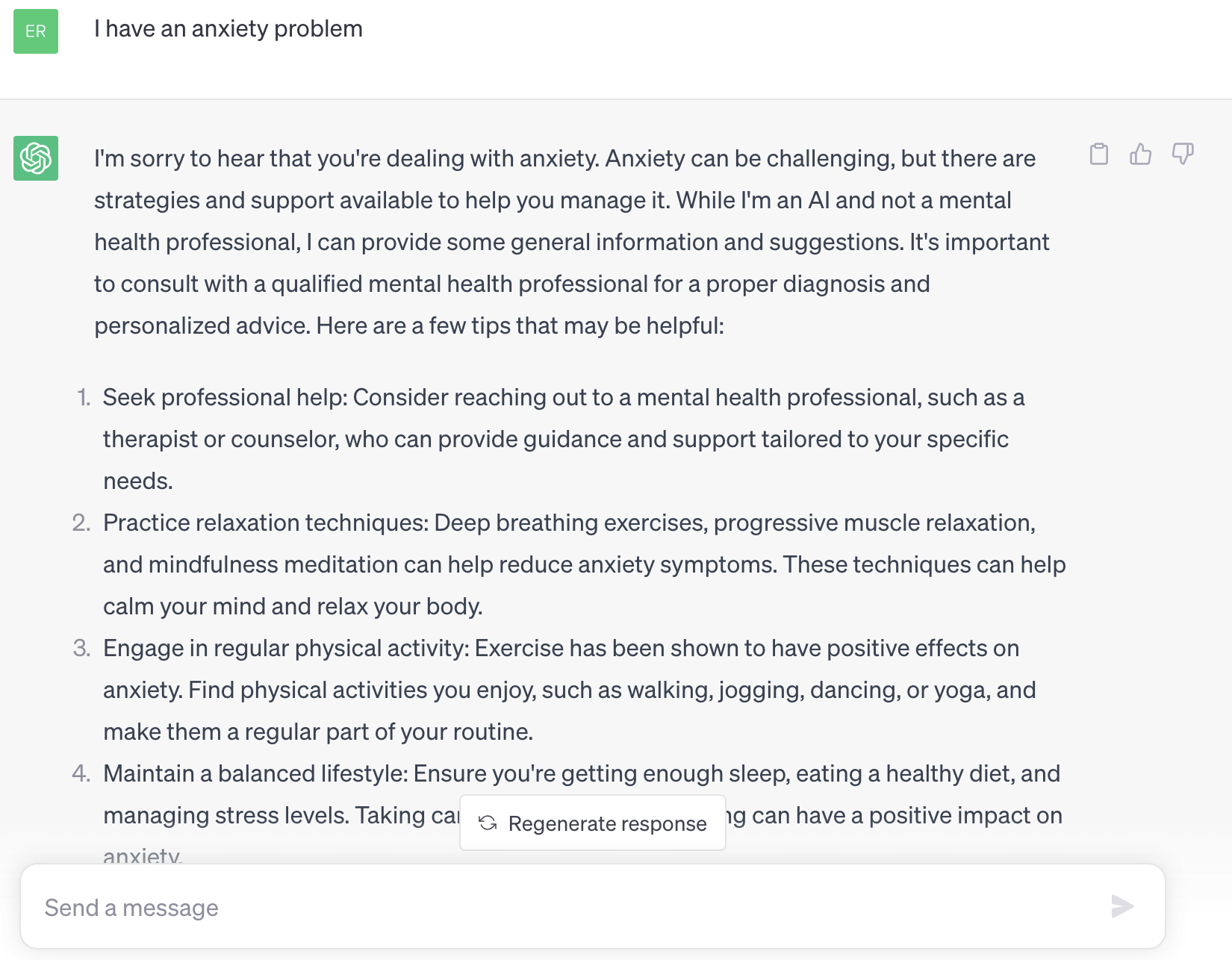
Task: Copy the assistant response with clipboard icon
Action: coord(1098,154)
